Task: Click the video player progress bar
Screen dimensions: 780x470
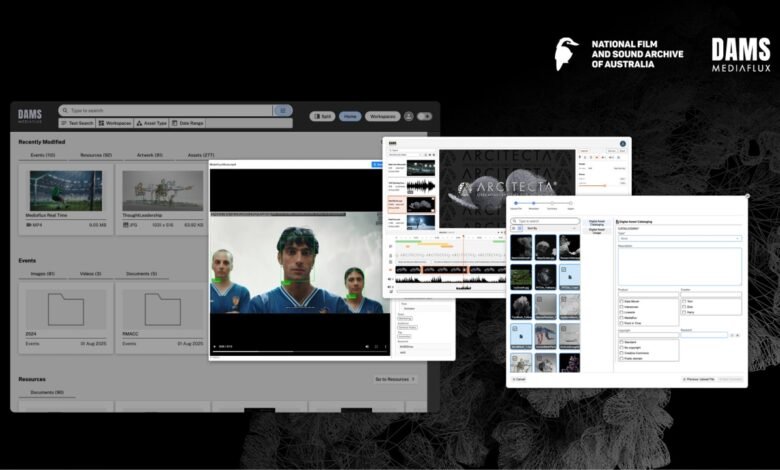Action: (300, 352)
